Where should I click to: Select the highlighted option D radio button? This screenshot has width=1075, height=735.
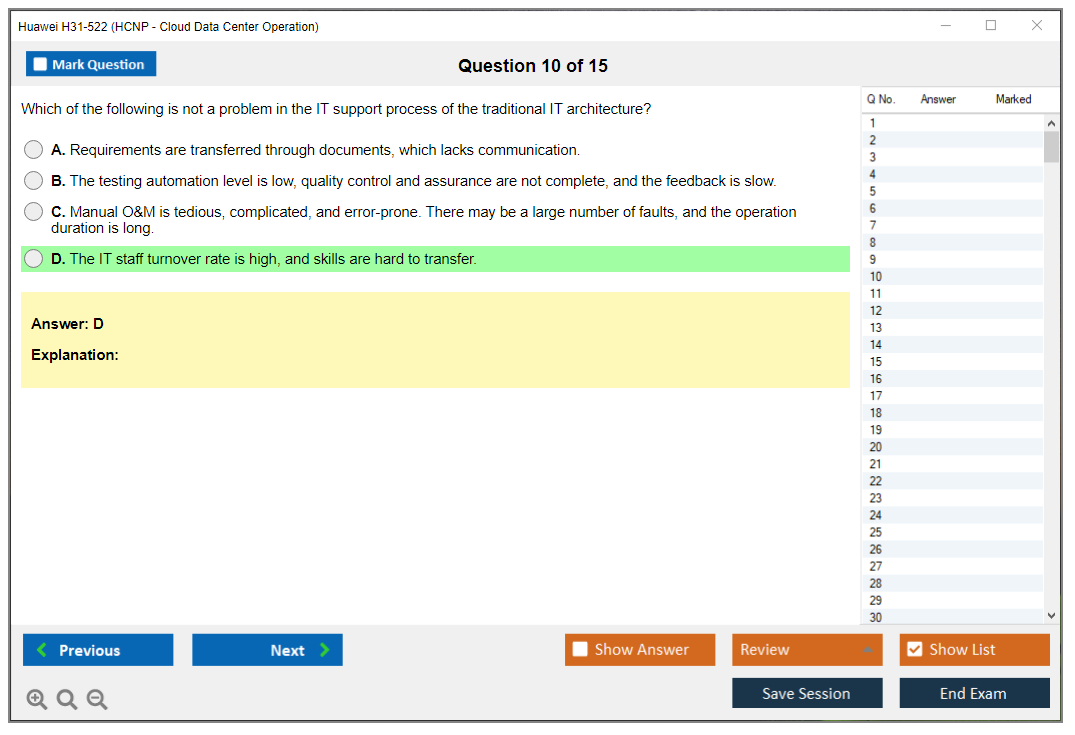tap(34, 259)
